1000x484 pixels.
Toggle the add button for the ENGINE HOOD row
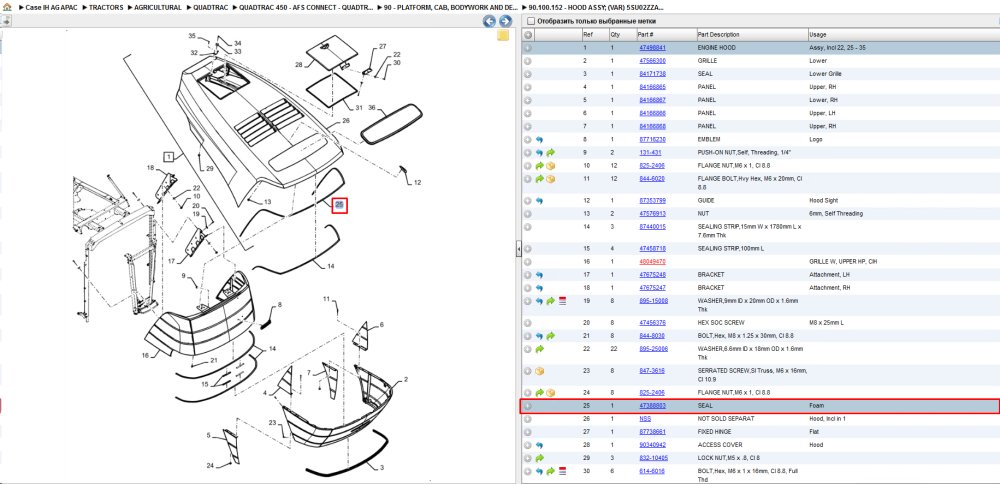(x=528, y=48)
